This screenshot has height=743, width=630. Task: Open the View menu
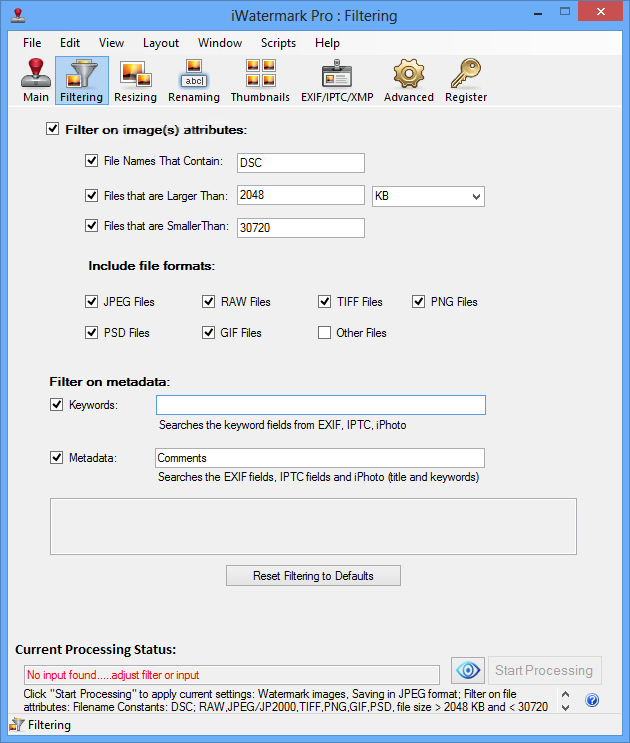point(111,43)
